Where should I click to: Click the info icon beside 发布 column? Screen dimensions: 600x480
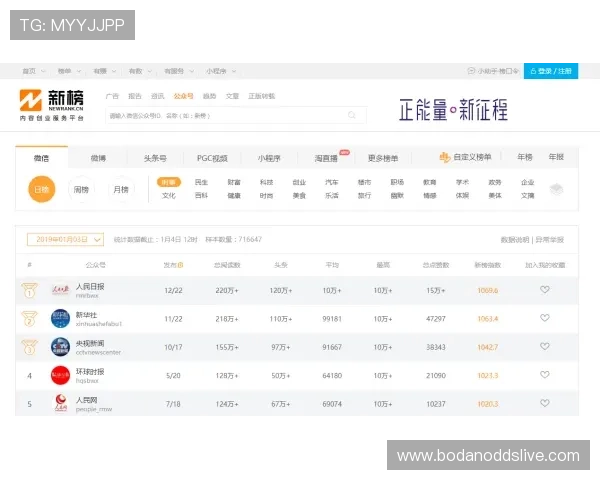181,265
